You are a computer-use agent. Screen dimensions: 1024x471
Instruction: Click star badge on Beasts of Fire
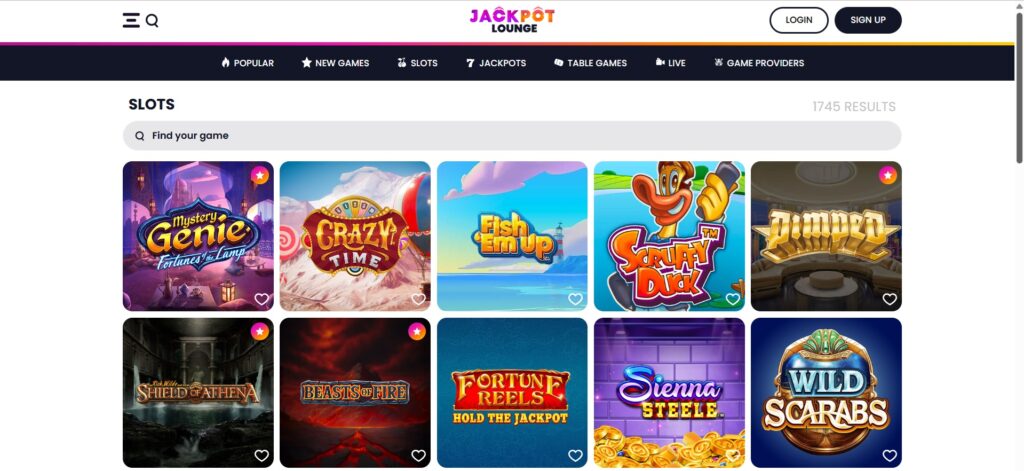point(417,331)
